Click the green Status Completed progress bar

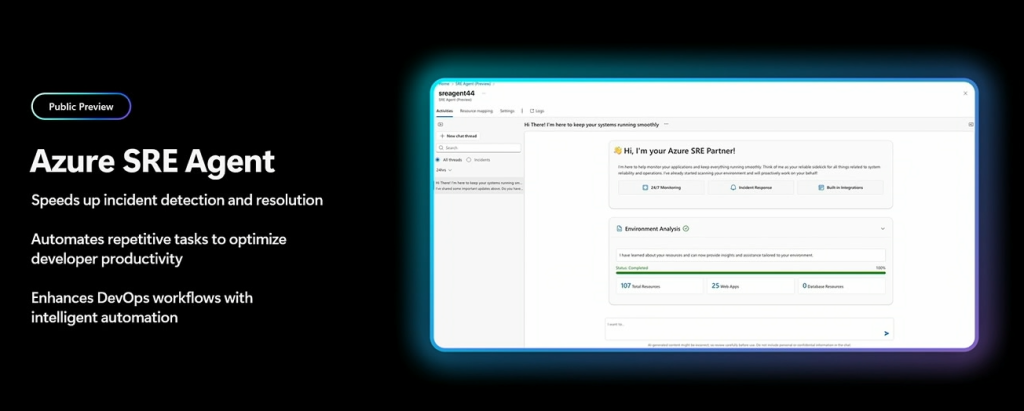(x=750, y=272)
